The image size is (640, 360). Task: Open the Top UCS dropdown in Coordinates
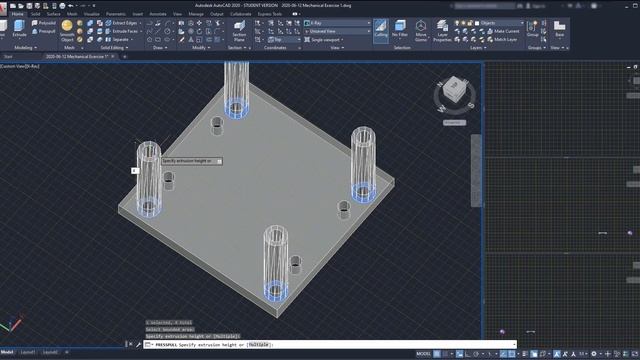coord(284,40)
